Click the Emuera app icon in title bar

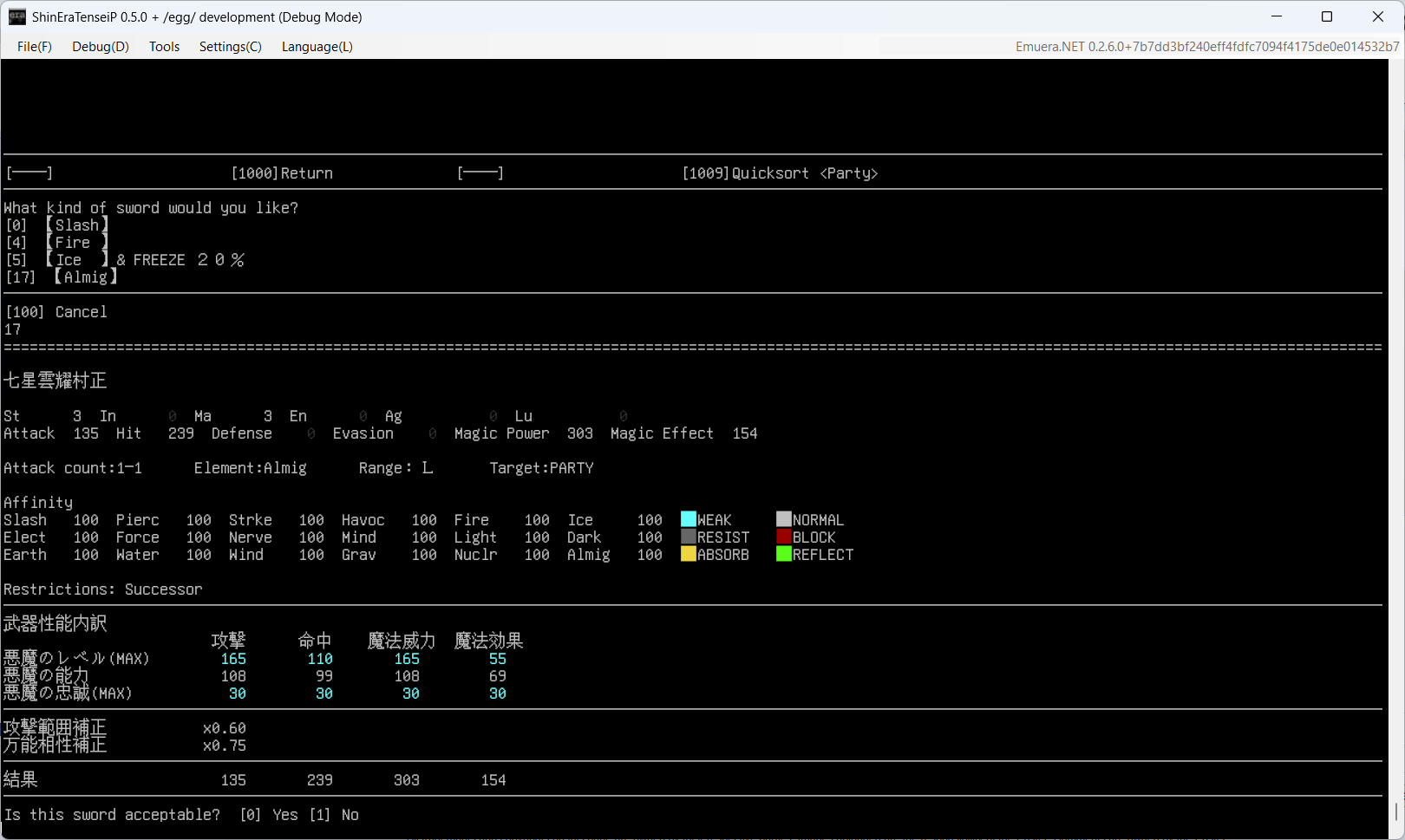pos(17,16)
